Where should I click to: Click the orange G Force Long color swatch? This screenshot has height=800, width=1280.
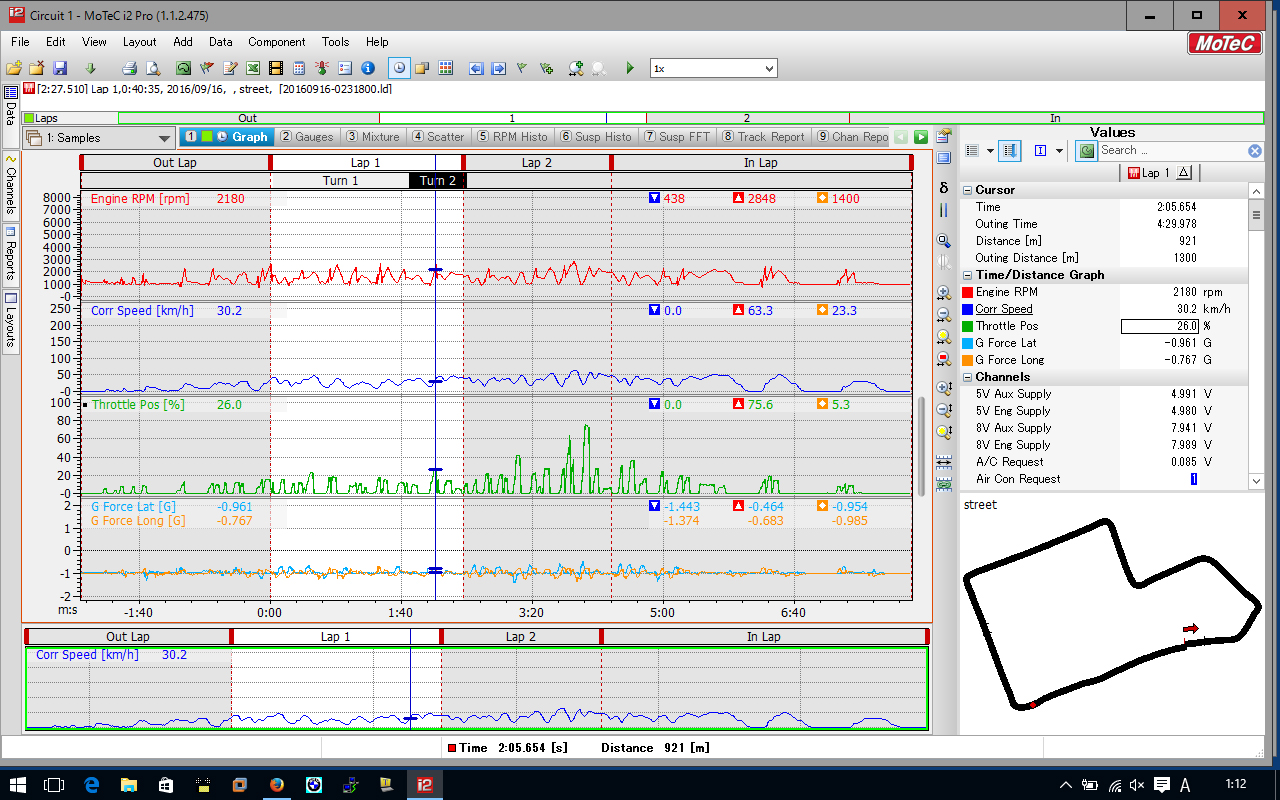point(967,360)
